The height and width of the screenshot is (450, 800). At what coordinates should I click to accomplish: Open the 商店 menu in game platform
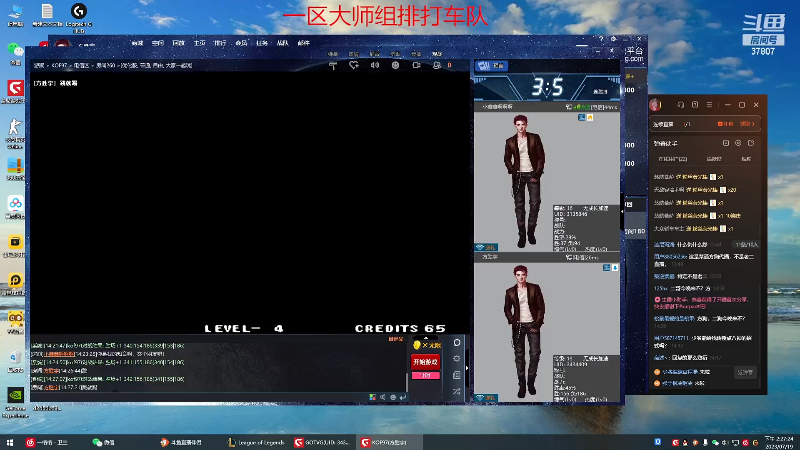(241, 43)
